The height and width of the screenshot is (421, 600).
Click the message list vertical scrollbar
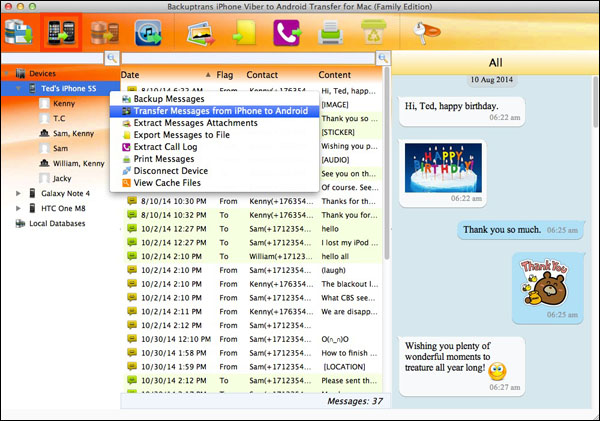(386, 165)
